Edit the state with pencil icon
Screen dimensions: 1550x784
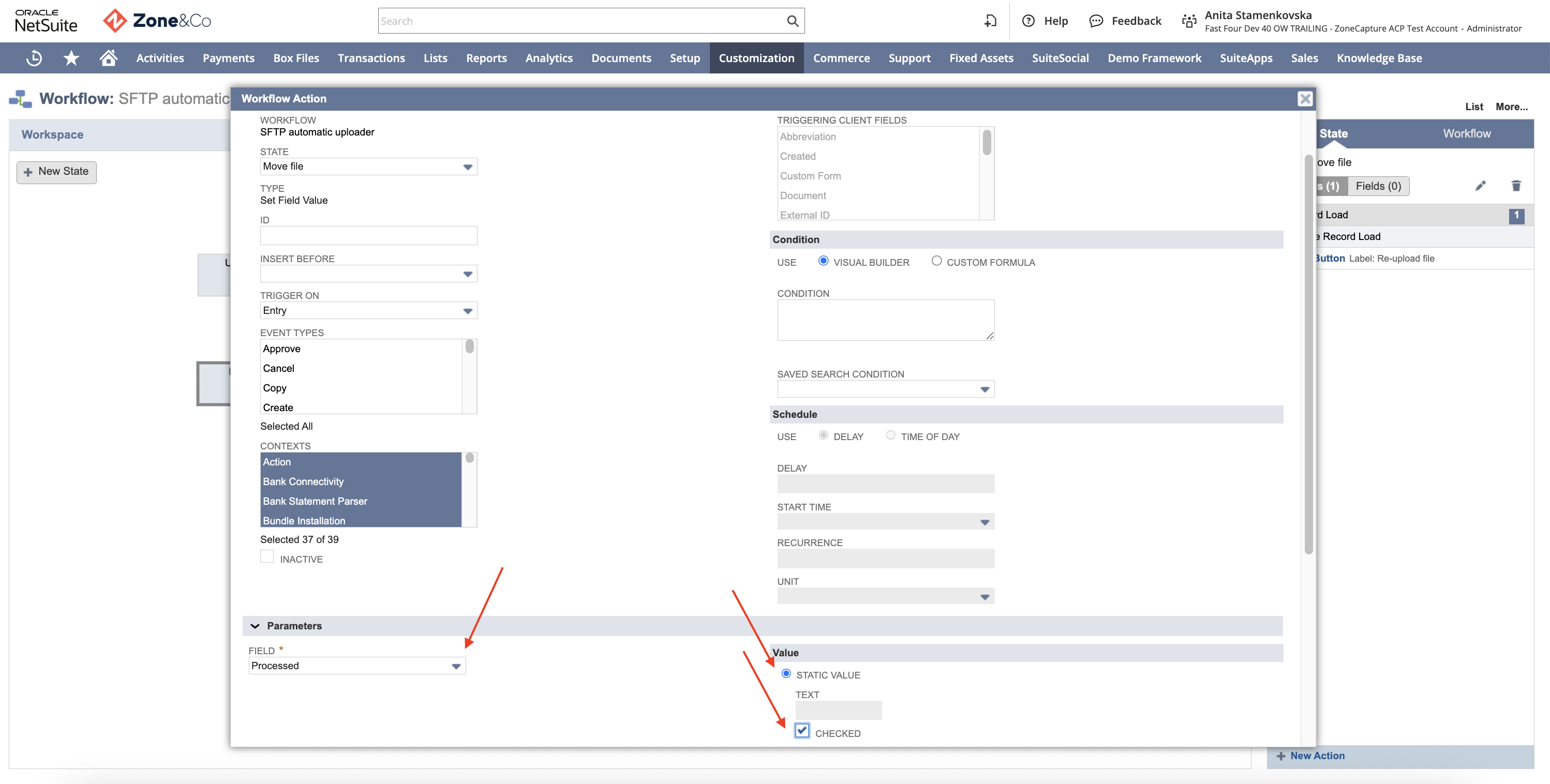point(1480,186)
